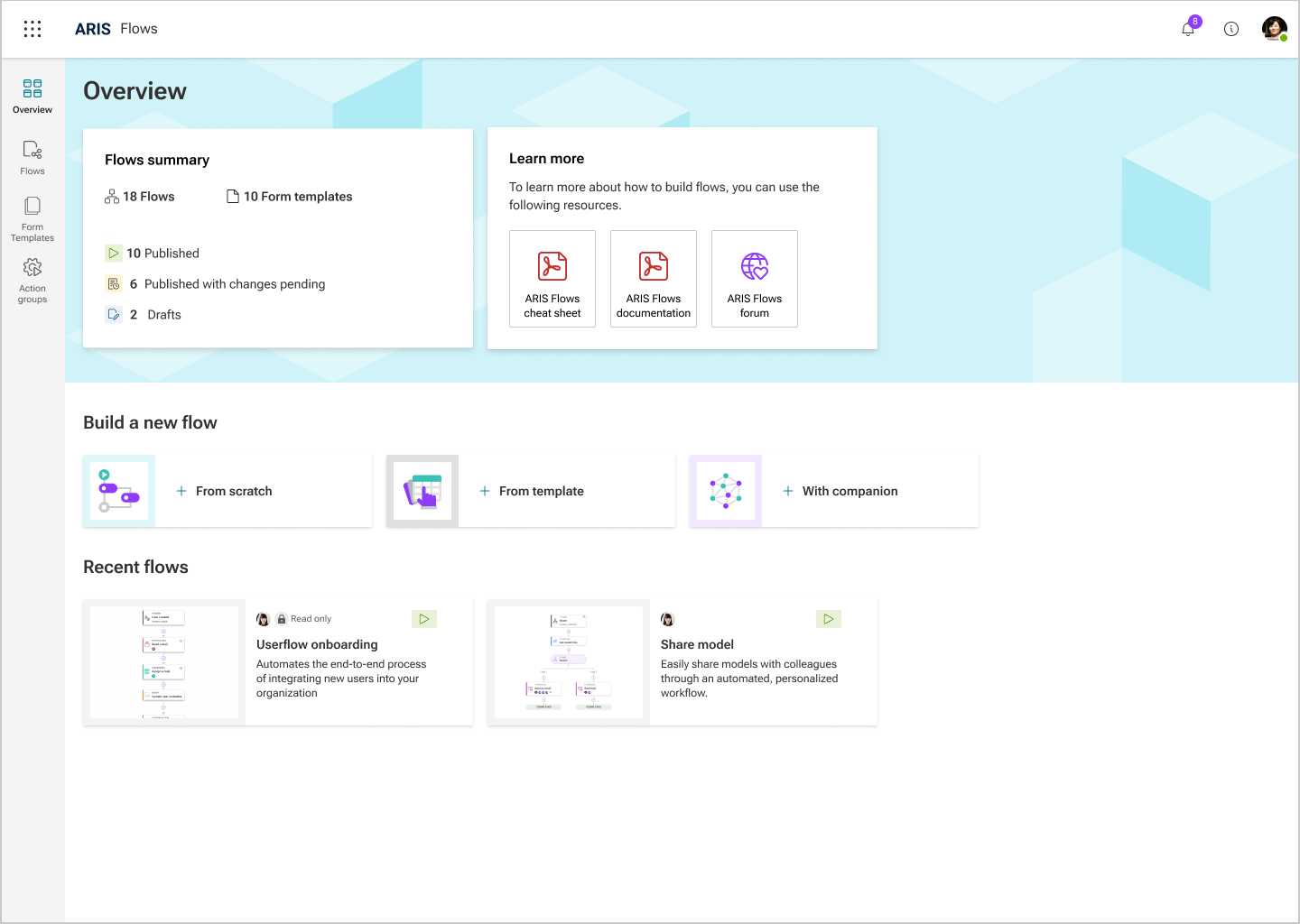Click the Share model published play icon
The height and width of the screenshot is (924, 1300).
[x=829, y=619]
